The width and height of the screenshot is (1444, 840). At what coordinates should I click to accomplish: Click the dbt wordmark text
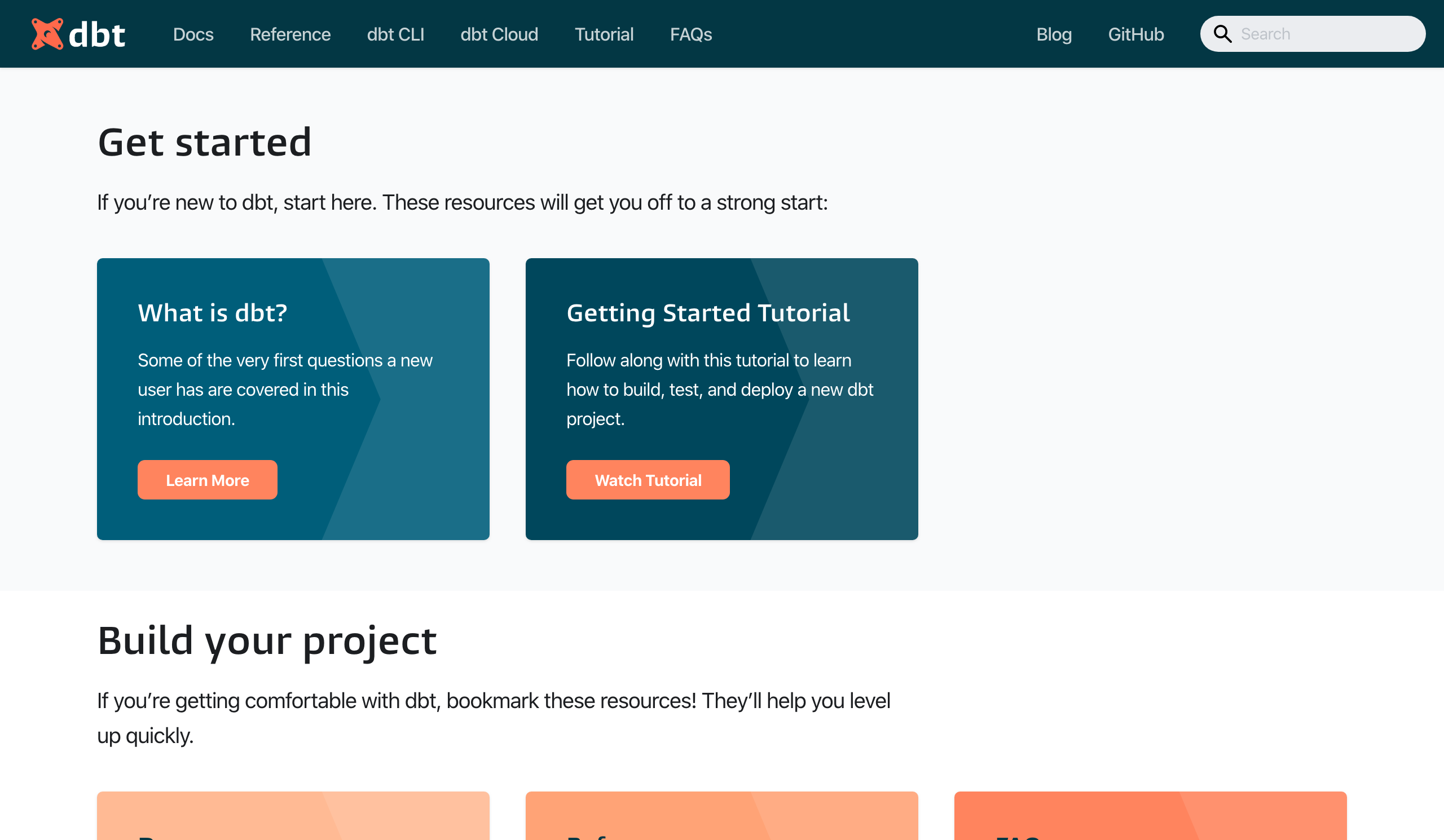[97, 34]
